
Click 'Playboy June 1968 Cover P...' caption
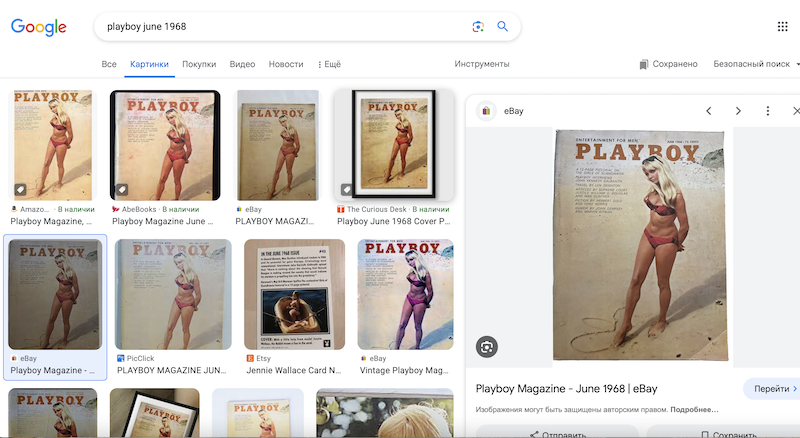pyautogui.click(x=393, y=222)
